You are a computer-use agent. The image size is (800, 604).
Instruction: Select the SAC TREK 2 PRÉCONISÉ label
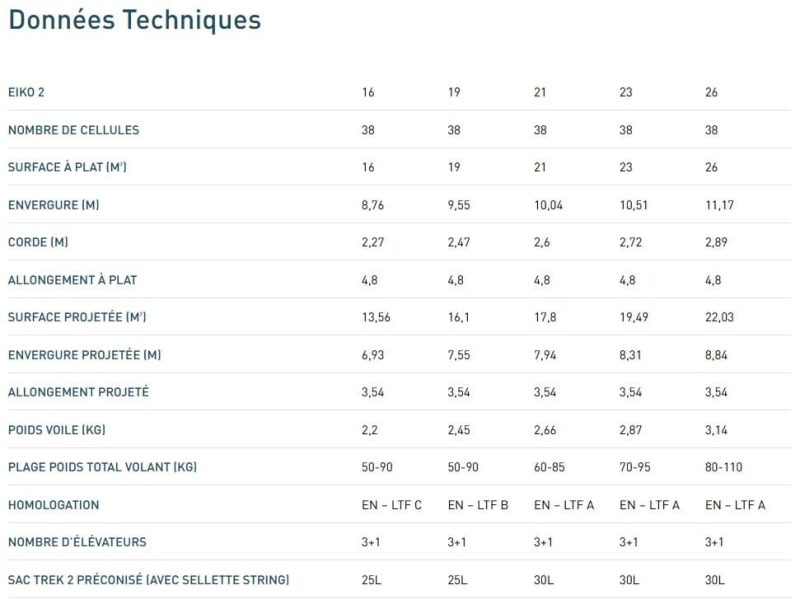pyautogui.click(x=148, y=580)
